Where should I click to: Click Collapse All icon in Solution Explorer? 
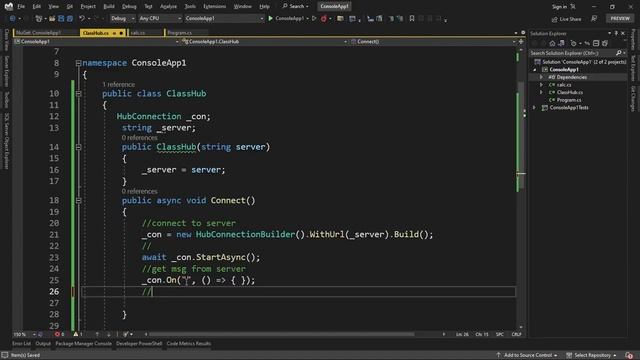[596, 43]
